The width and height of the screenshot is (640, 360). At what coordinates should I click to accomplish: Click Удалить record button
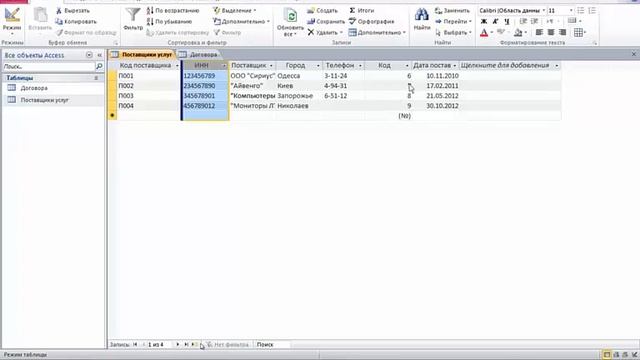click(x=325, y=32)
